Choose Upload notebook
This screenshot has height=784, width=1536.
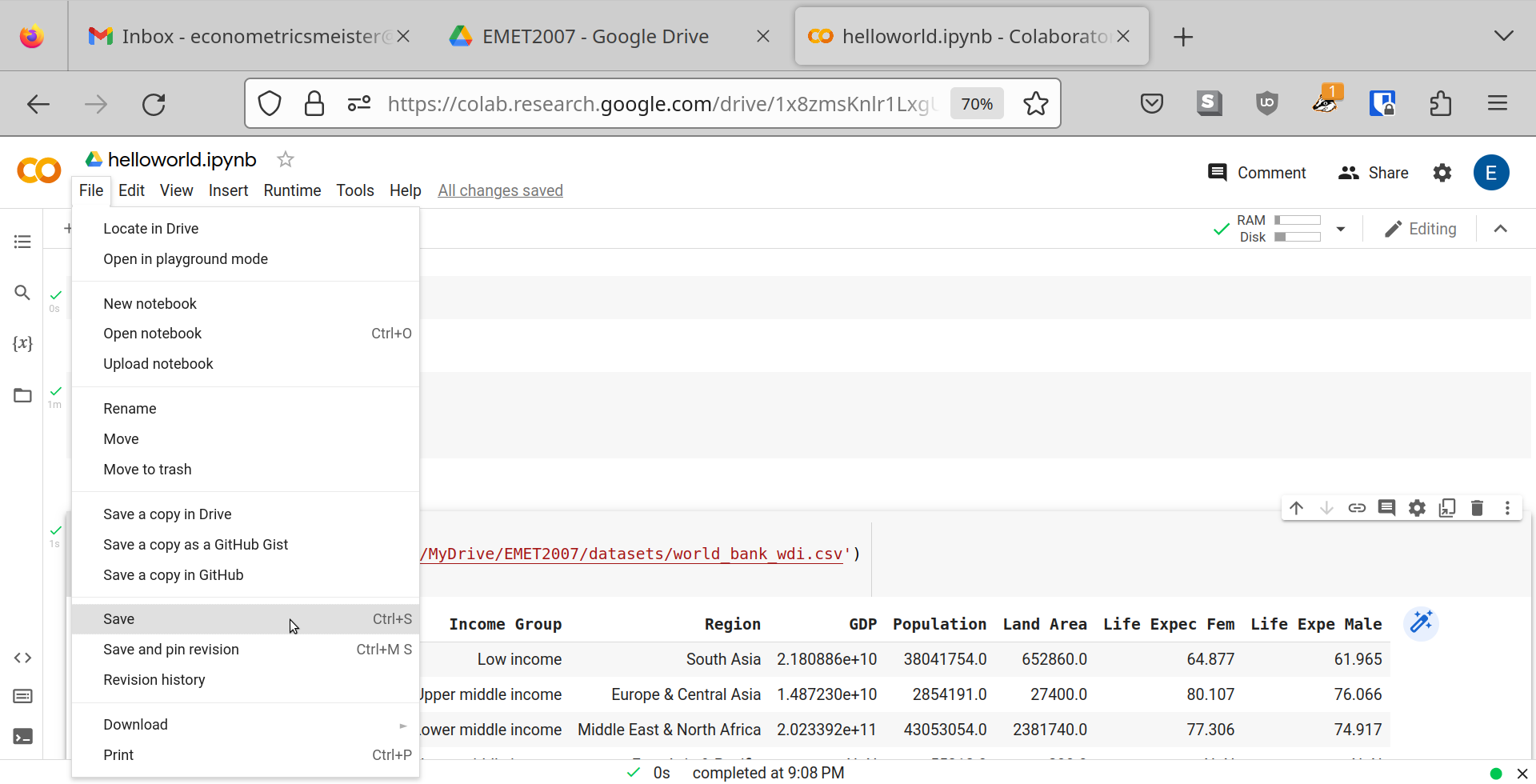click(246, 364)
